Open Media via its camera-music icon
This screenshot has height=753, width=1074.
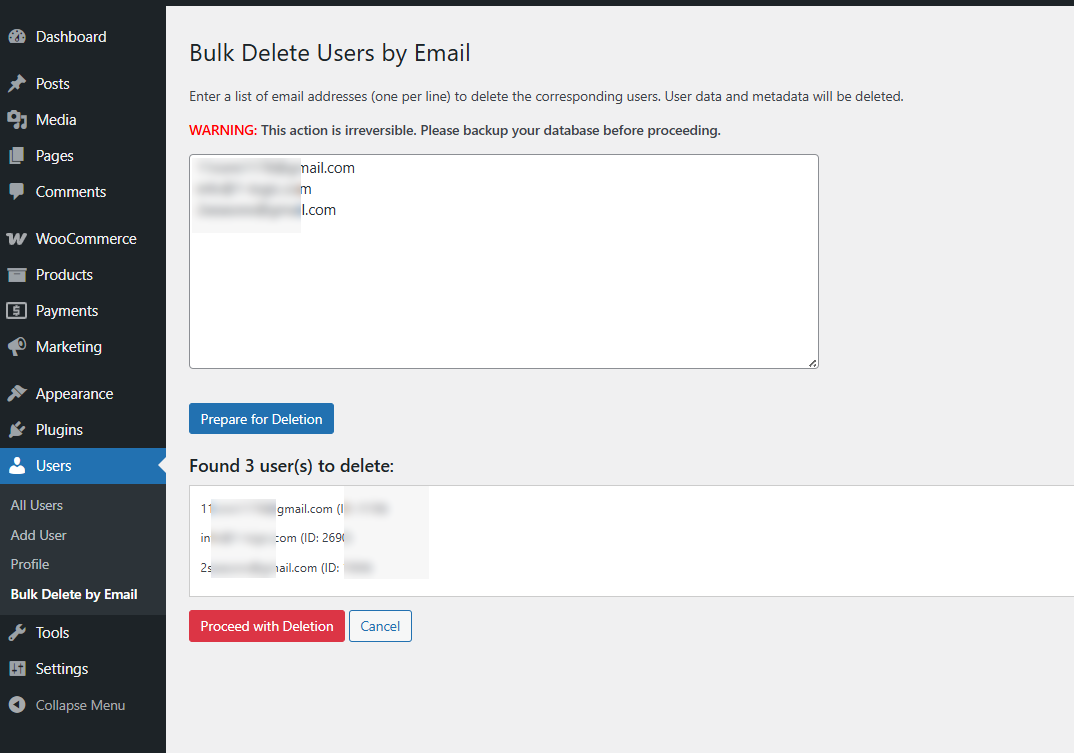tap(17, 120)
